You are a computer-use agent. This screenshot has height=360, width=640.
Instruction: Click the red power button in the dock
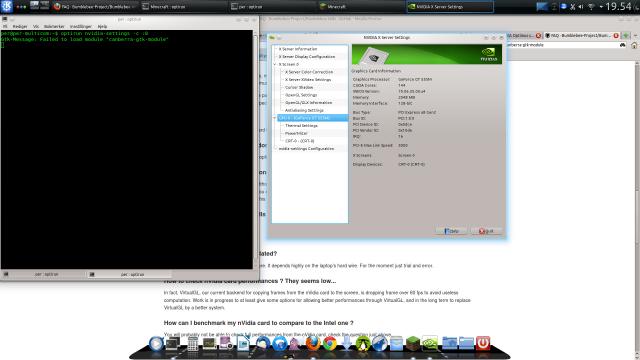pos(483,343)
